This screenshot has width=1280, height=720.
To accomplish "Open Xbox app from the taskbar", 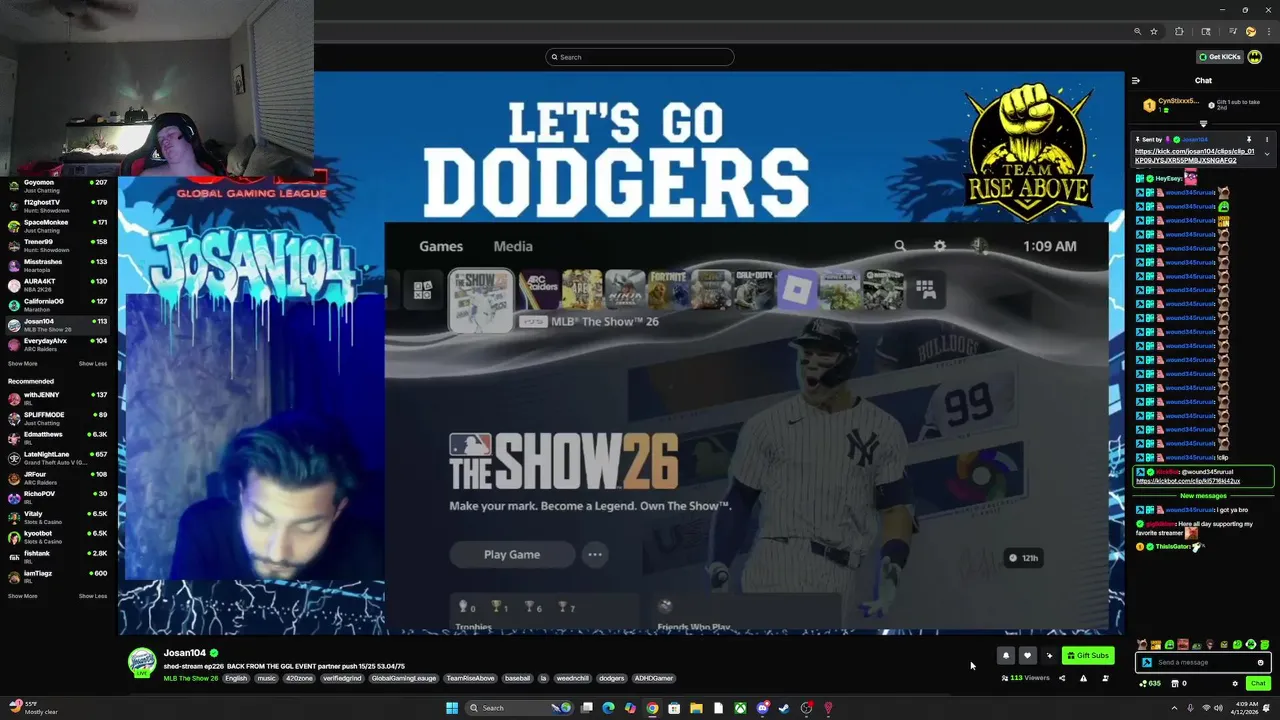I will [x=740, y=708].
